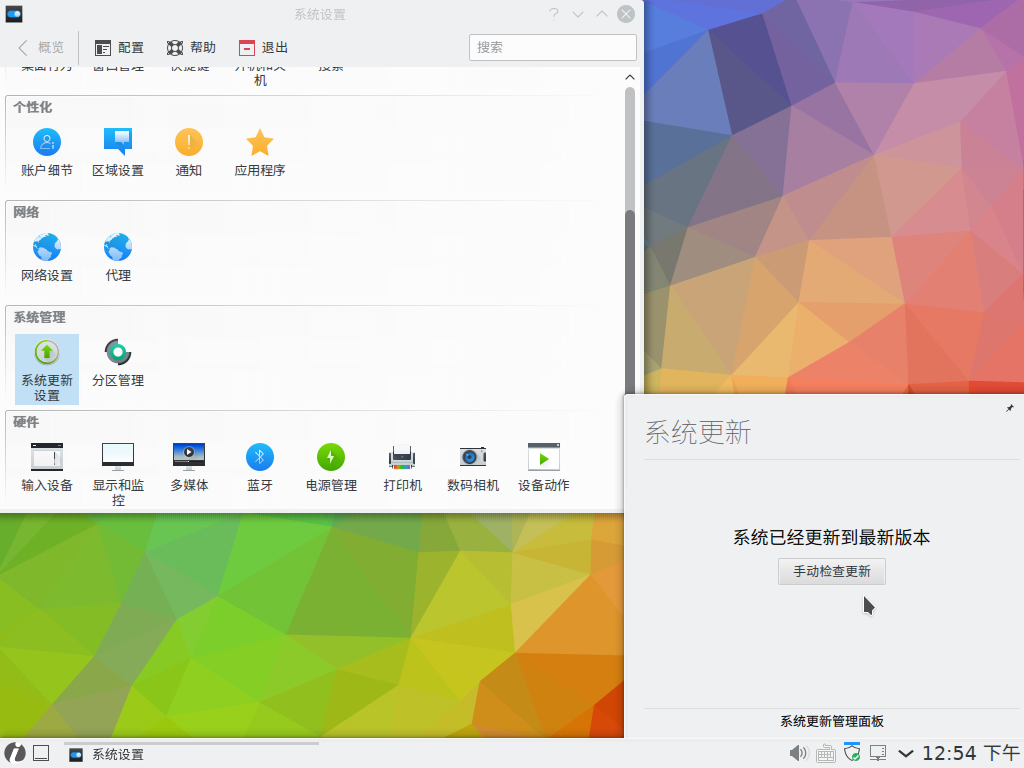Open 通知 notification settings
The width and height of the screenshot is (1024, 768).
point(189,153)
